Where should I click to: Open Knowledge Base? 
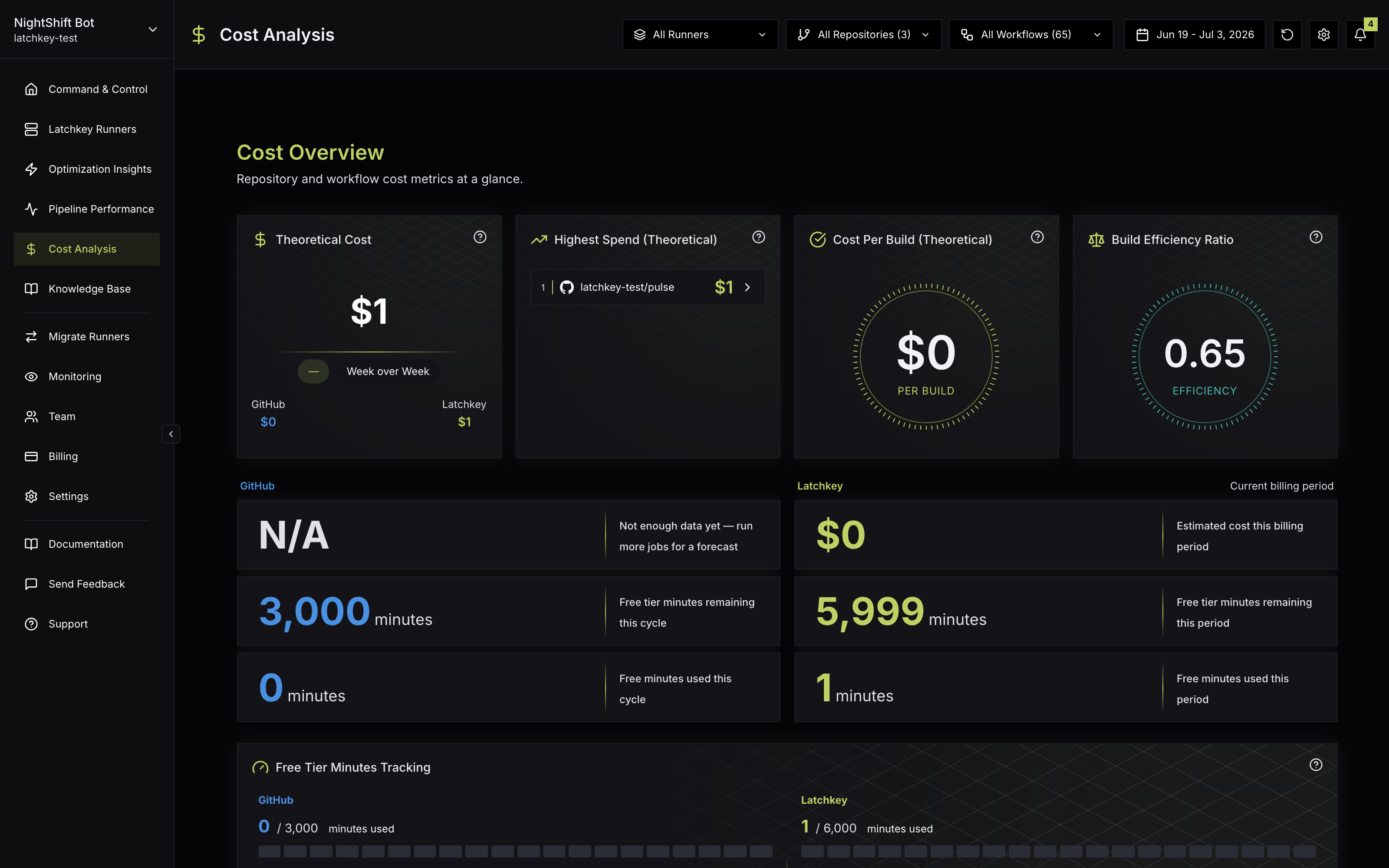pyautogui.click(x=87, y=289)
